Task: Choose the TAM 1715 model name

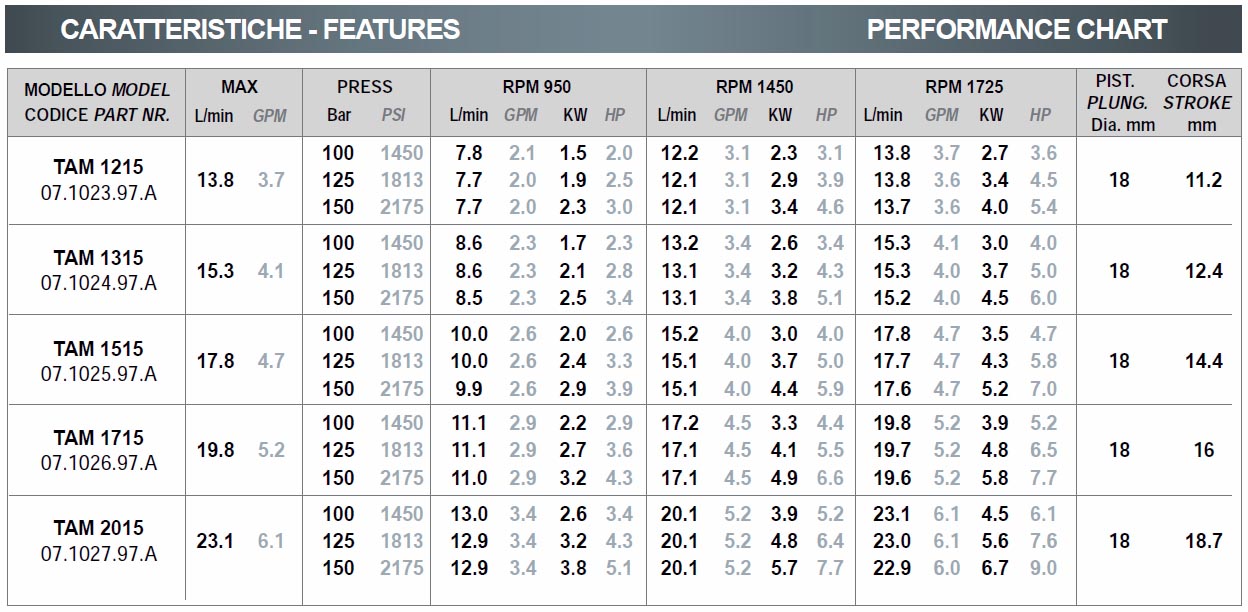Action: (98, 438)
